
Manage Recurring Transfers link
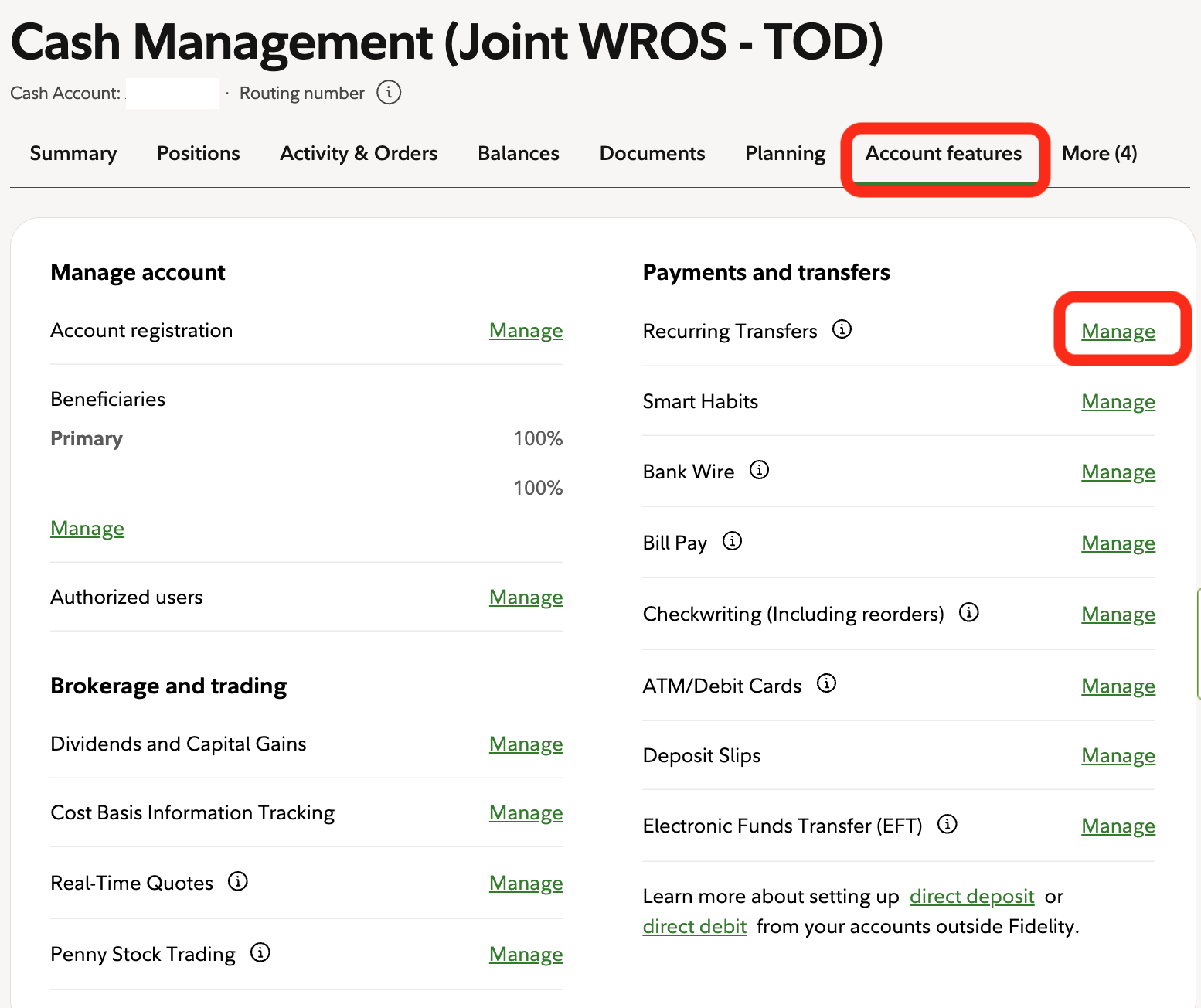(1118, 331)
